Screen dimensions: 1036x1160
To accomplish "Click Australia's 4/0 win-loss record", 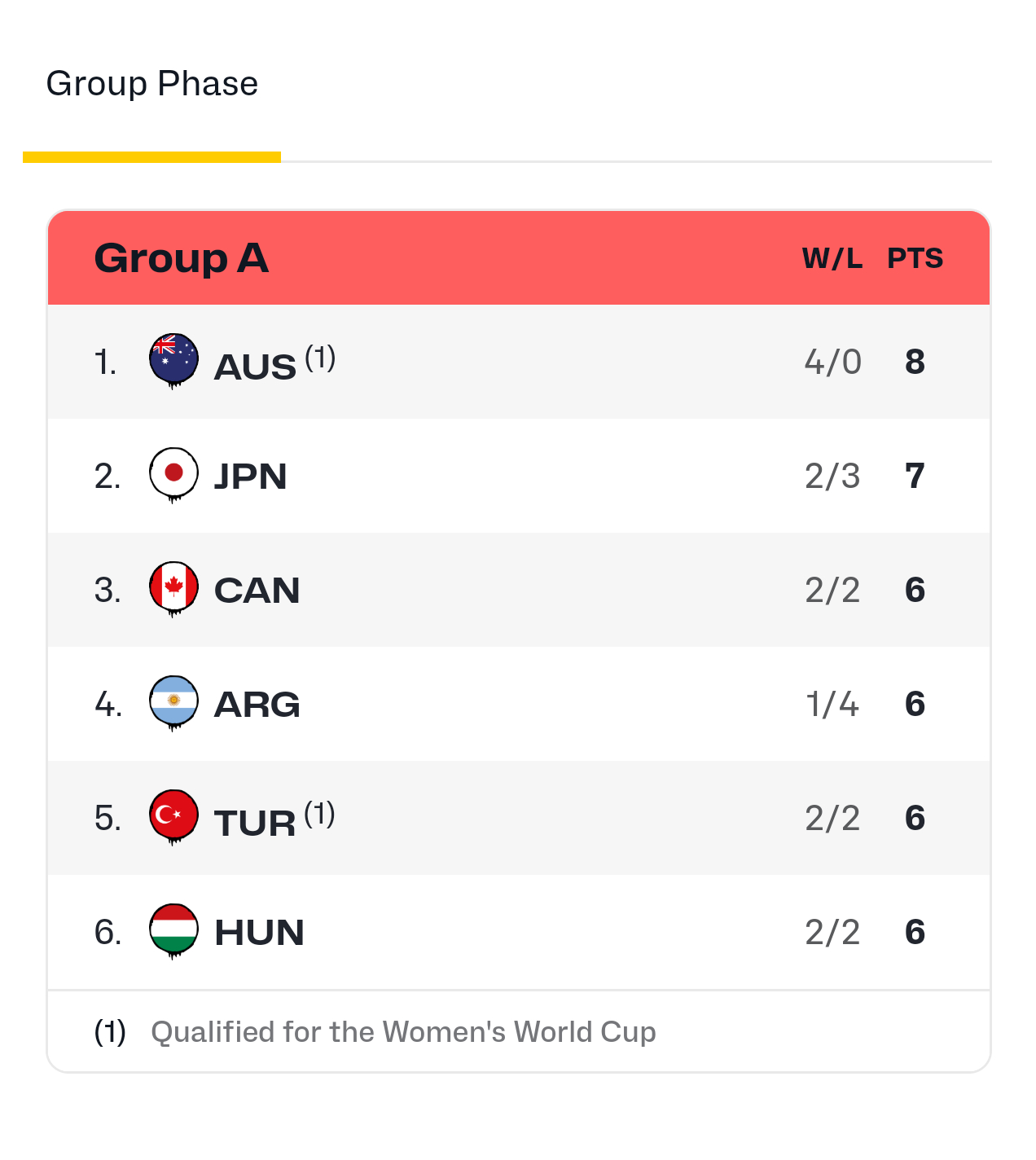I will coord(832,362).
